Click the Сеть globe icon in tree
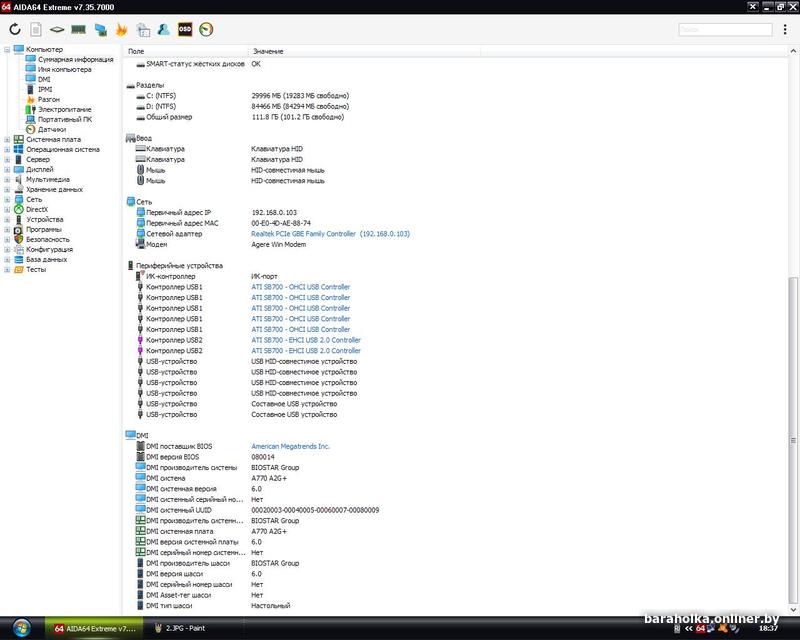This screenshot has width=800, height=640. (x=19, y=200)
